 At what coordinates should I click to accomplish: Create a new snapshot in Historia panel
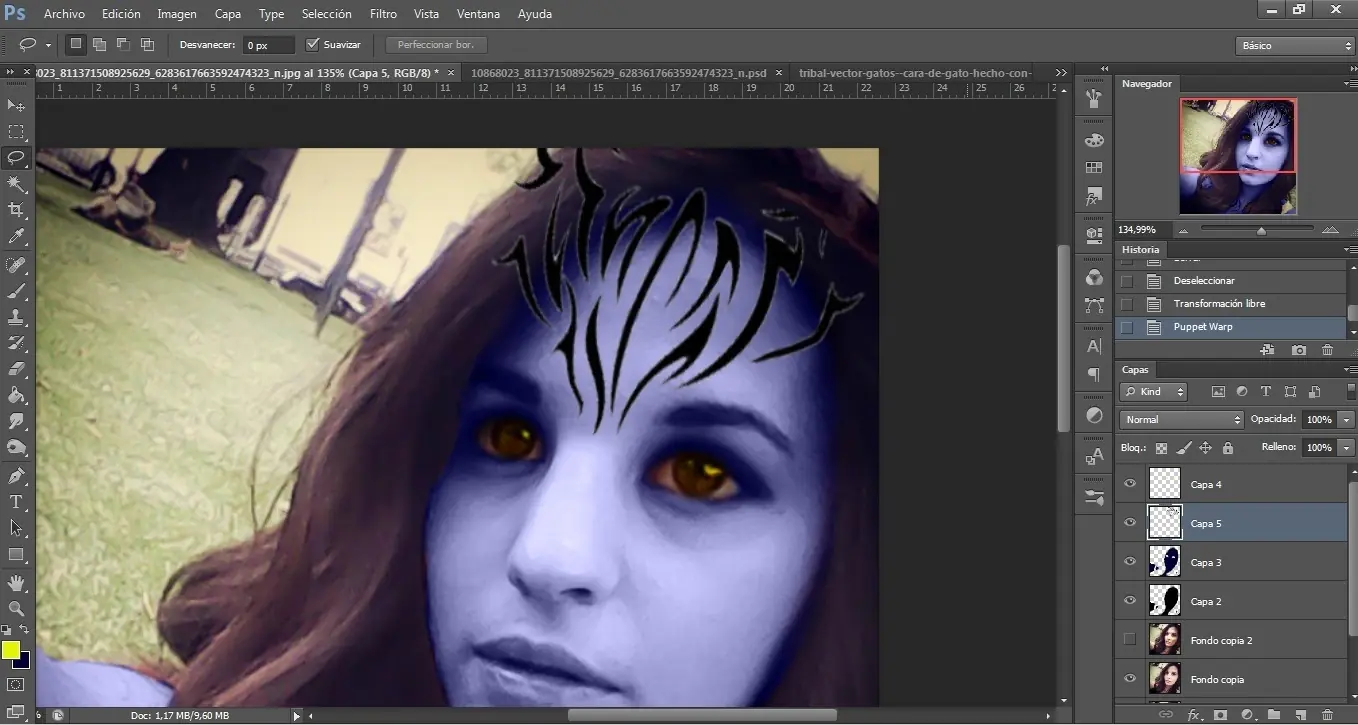(x=1298, y=350)
